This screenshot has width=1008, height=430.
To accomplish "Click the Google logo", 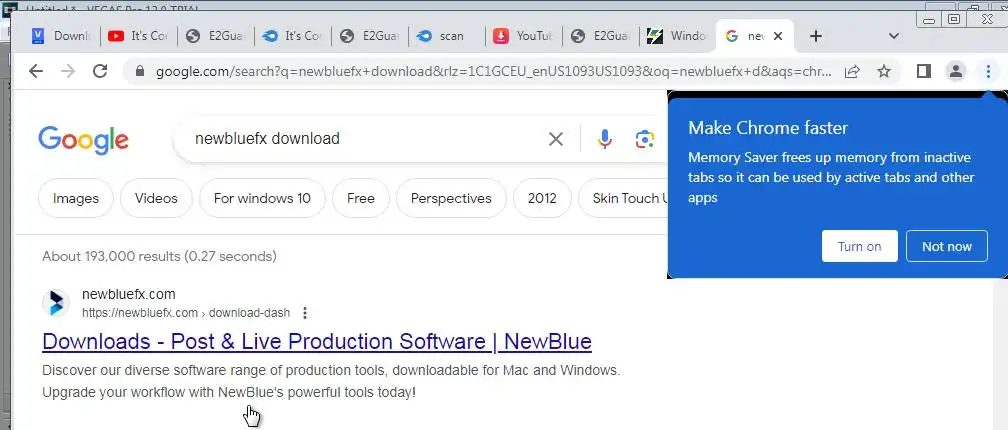I will 84,140.
